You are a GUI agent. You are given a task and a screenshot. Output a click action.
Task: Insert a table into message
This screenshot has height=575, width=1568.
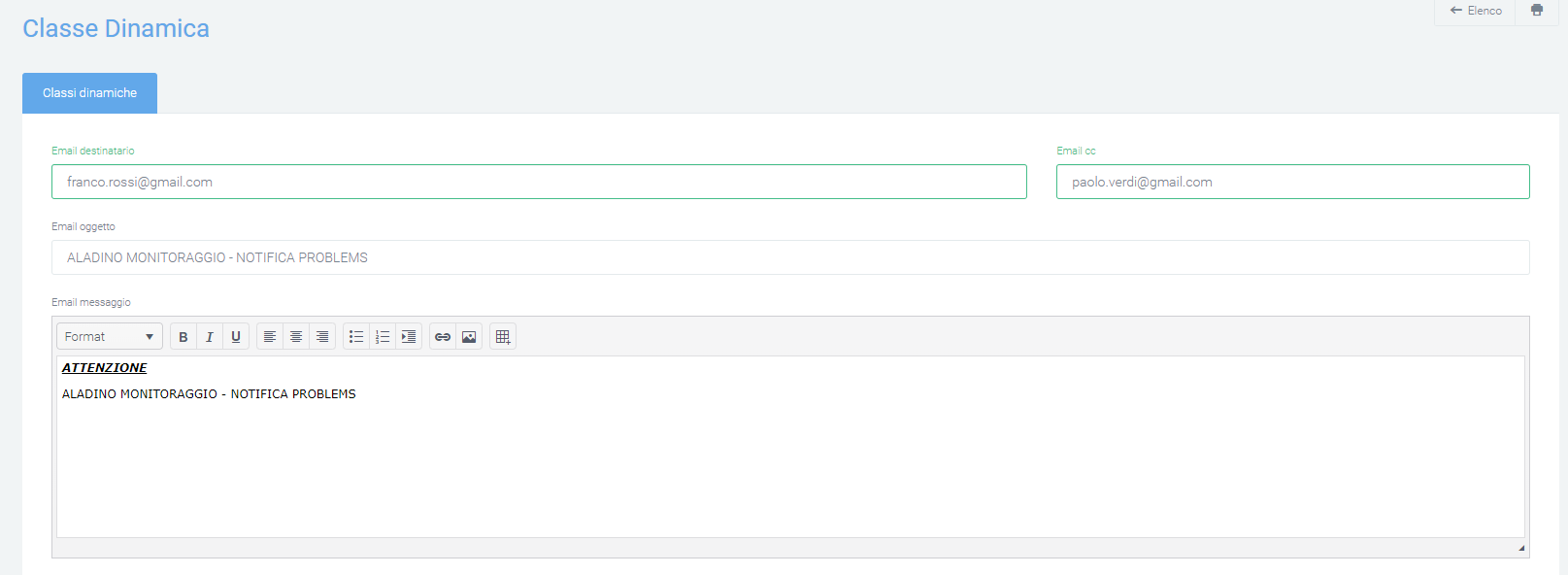click(503, 337)
